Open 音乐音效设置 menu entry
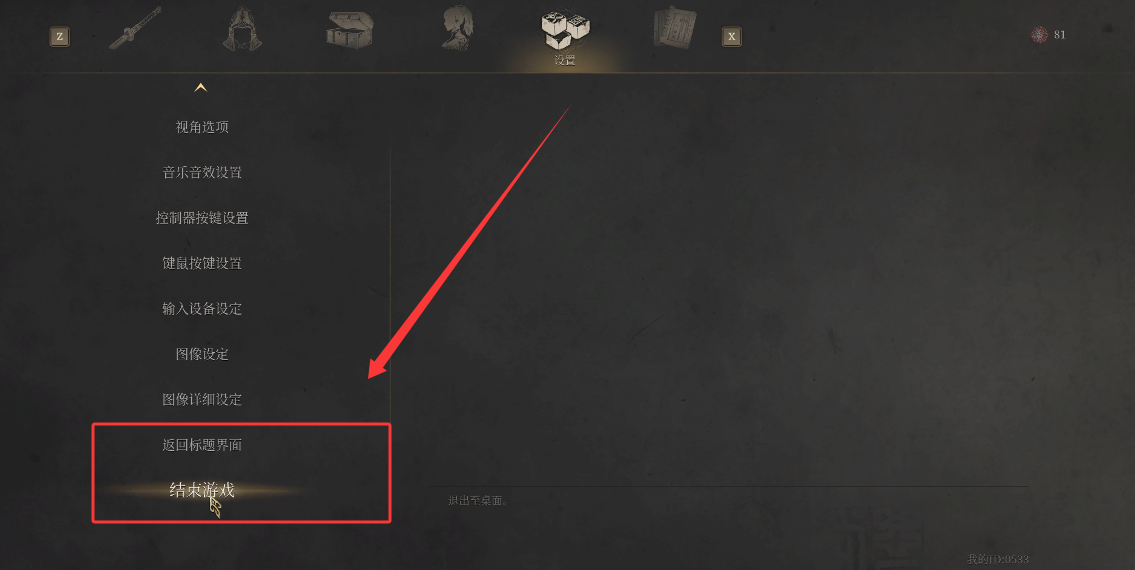This screenshot has width=1135, height=570. tap(202, 172)
